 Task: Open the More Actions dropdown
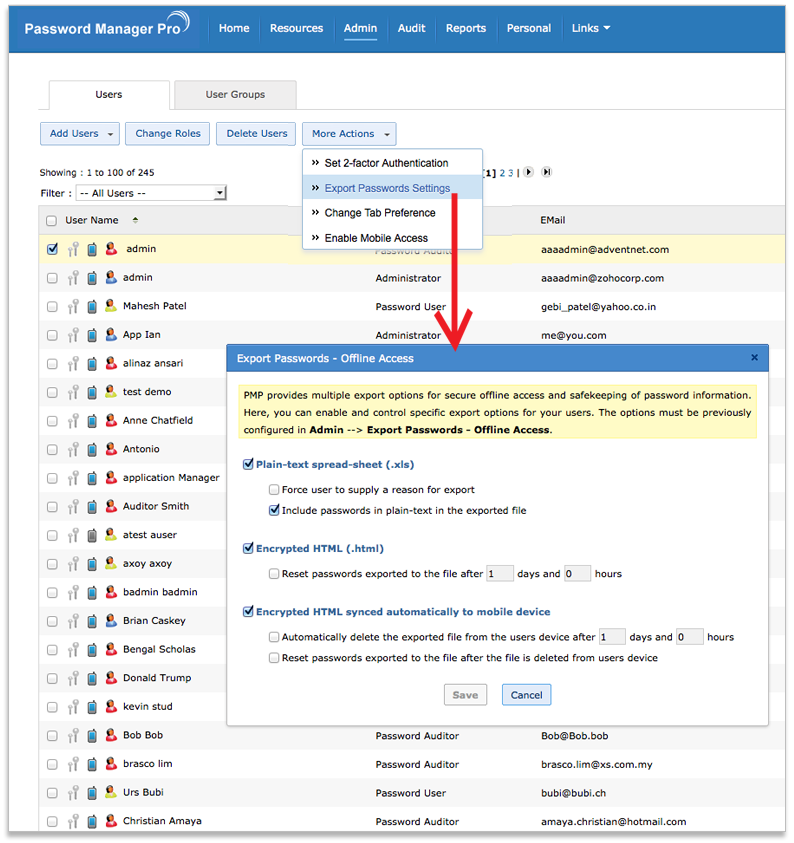point(349,134)
